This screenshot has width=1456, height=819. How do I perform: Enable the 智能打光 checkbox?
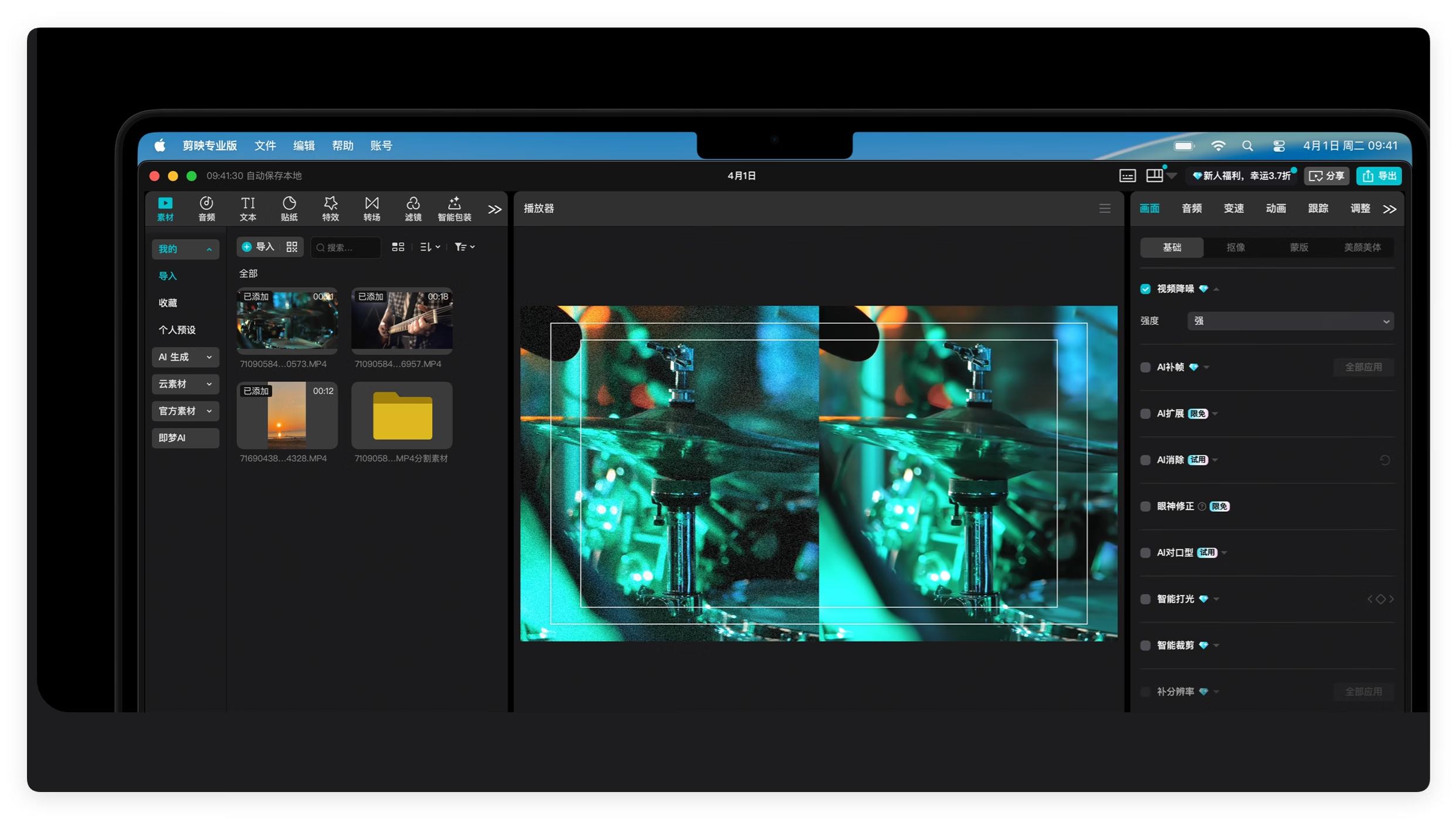(x=1145, y=599)
